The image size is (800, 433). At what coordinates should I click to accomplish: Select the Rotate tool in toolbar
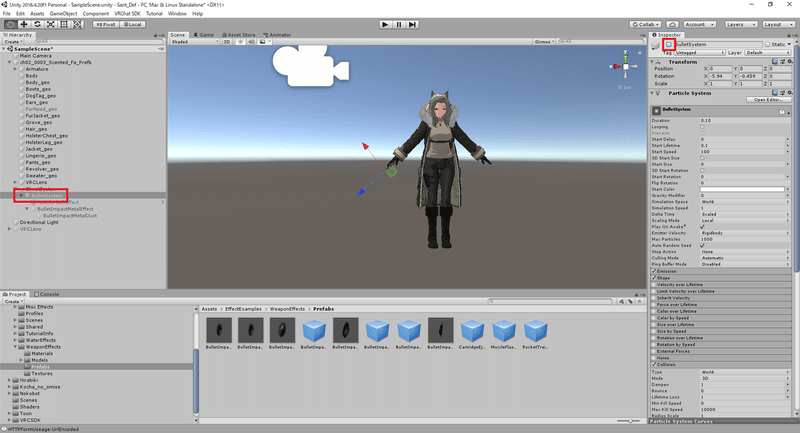[x=37, y=24]
